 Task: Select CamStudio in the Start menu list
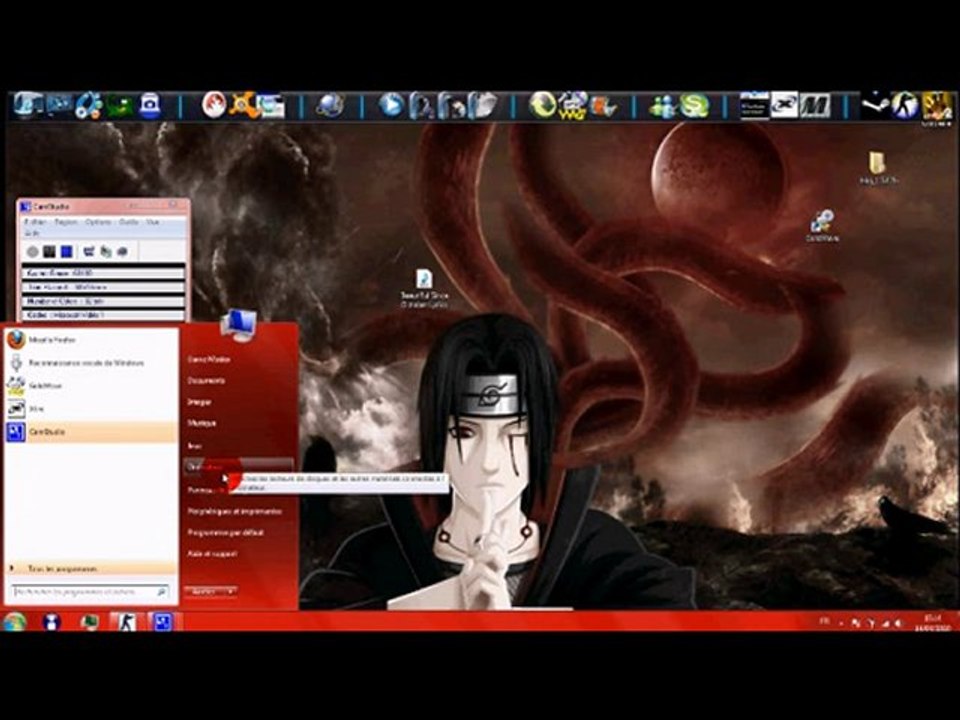(x=91, y=432)
